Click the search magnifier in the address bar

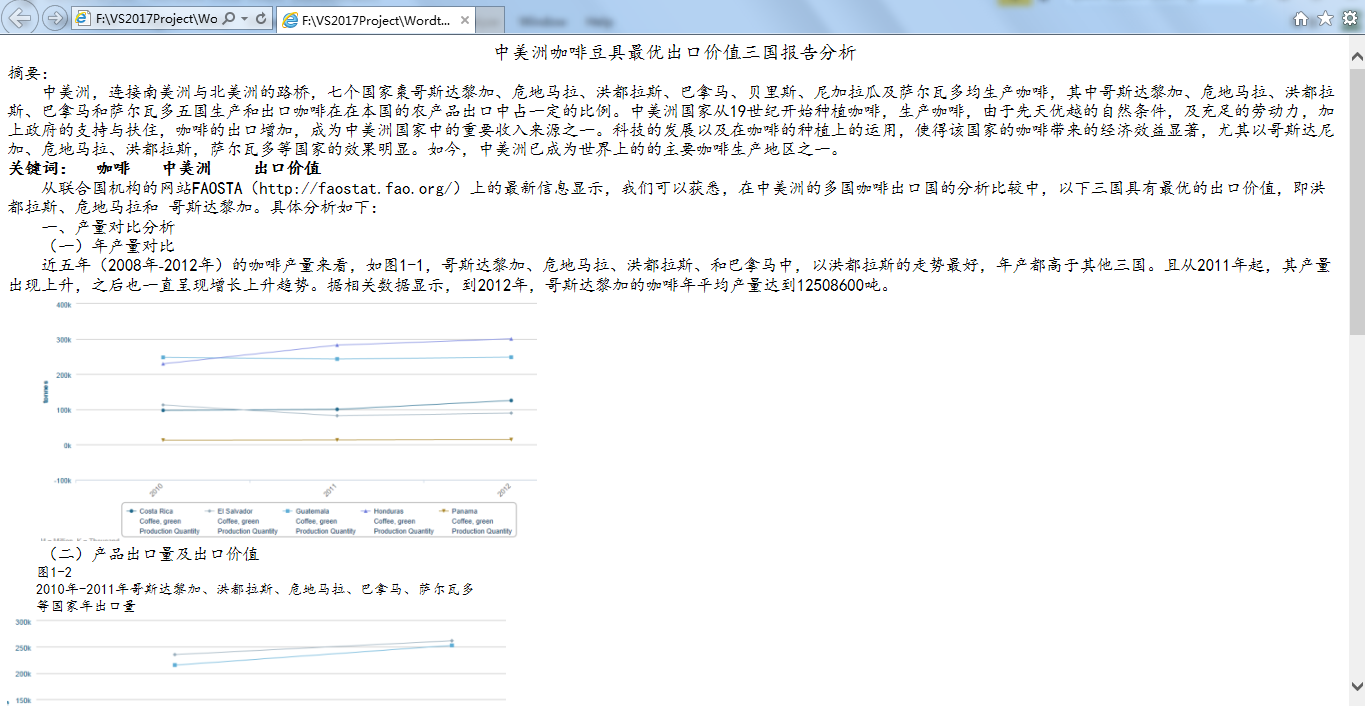pos(228,19)
